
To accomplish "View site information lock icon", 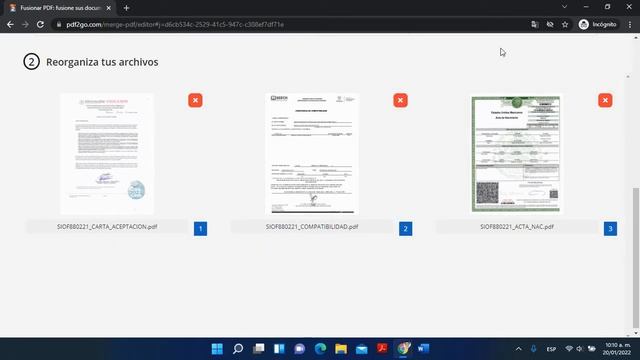I will coord(59,24).
